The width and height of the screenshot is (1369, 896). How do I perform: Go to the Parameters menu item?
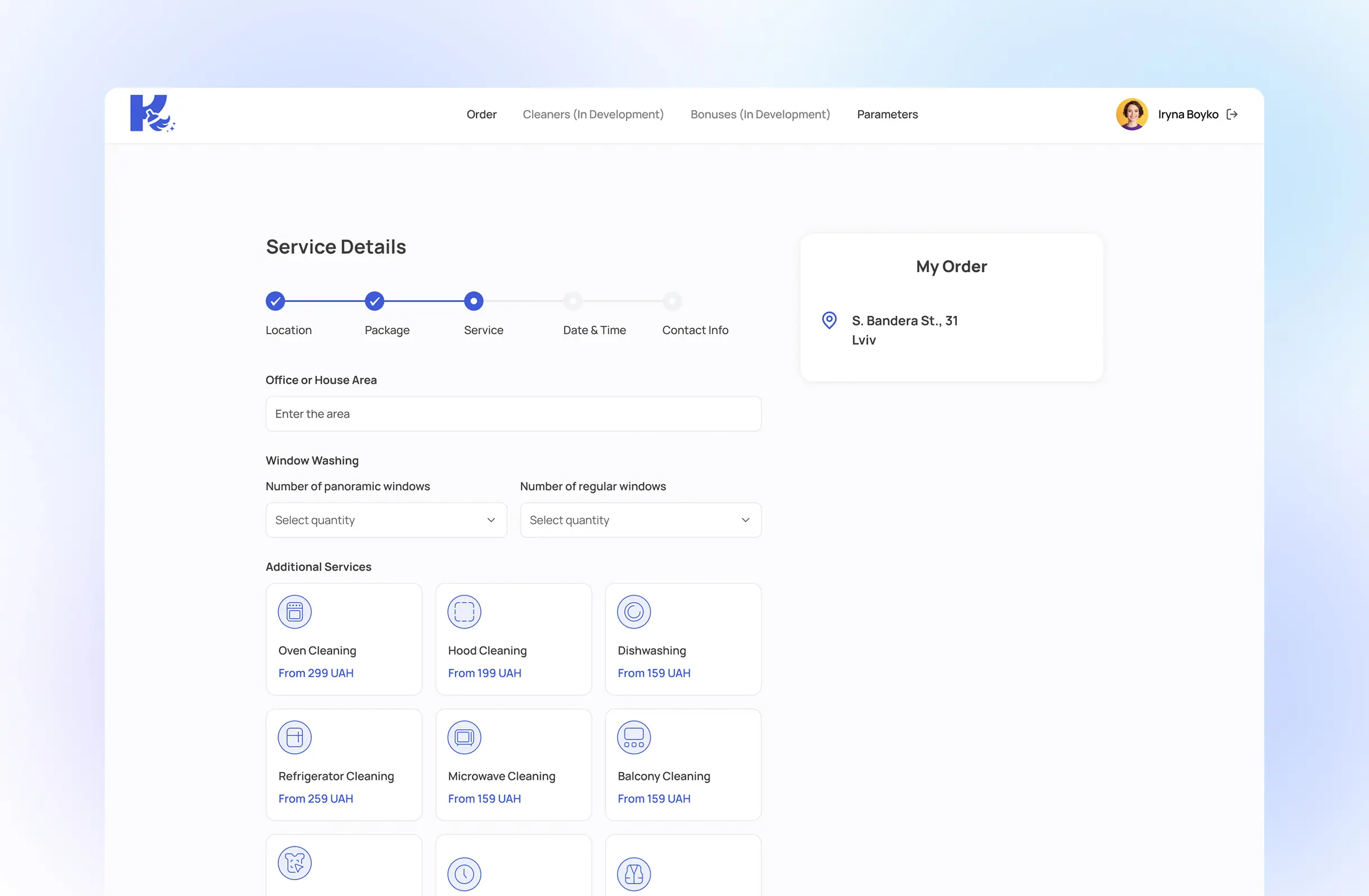point(887,114)
